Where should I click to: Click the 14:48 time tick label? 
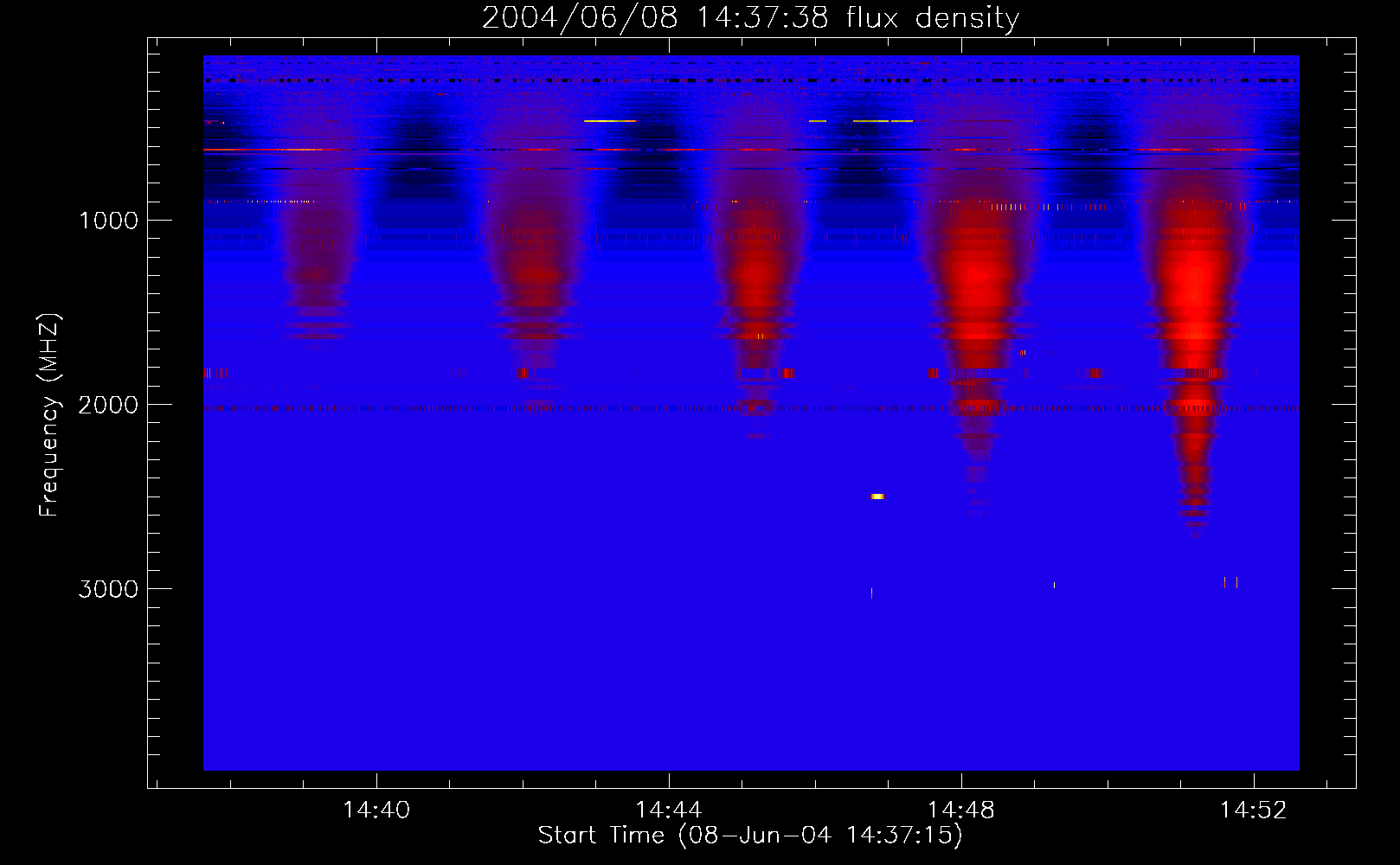coord(961,810)
